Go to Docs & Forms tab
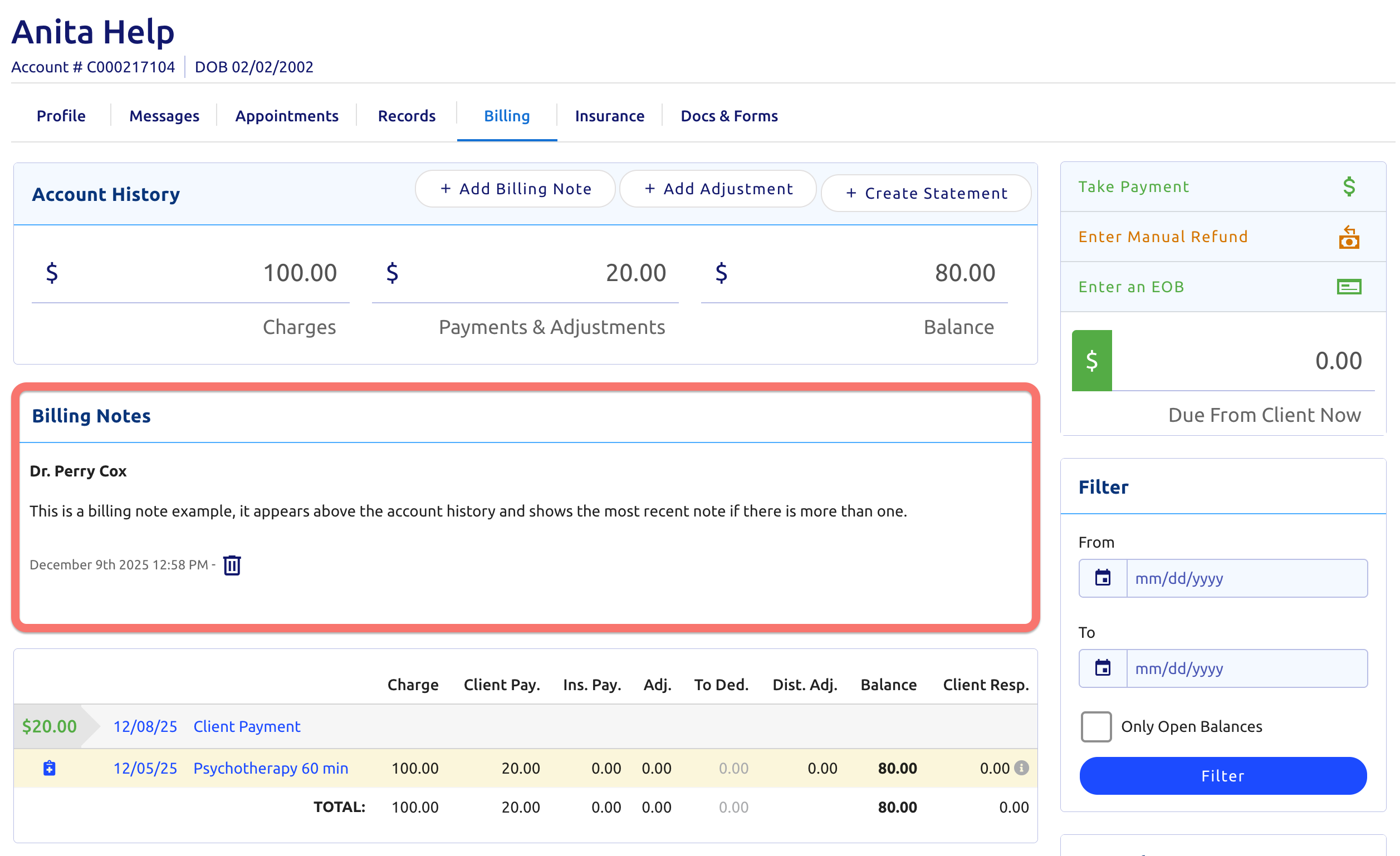 point(728,116)
